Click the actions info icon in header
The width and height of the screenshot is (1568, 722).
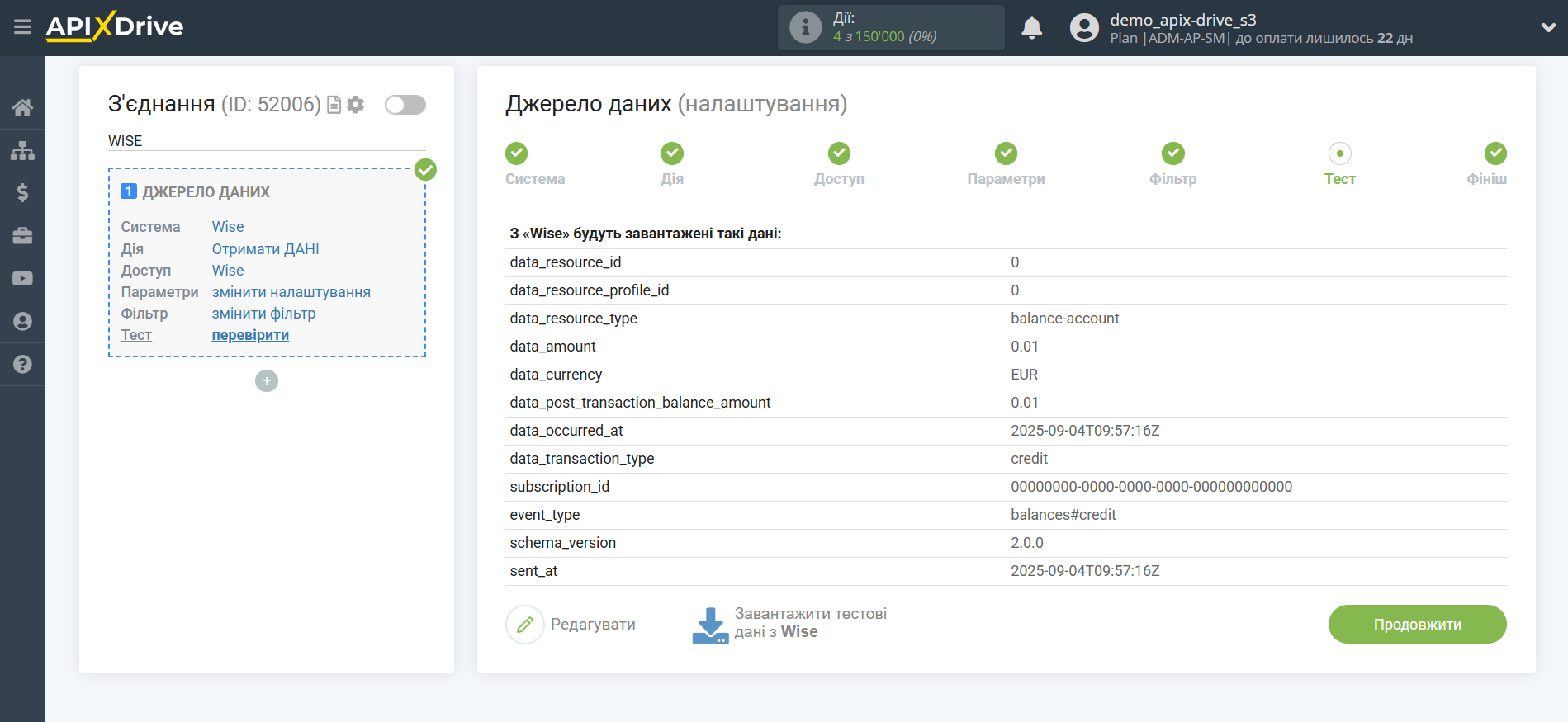pyautogui.click(x=805, y=27)
